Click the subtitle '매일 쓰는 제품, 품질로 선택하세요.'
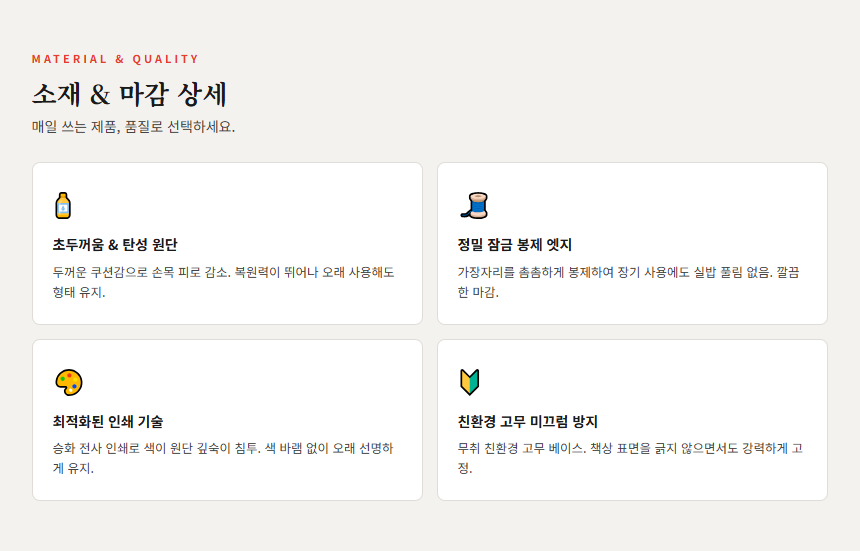The width and height of the screenshot is (860, 551). coord(133,127)
